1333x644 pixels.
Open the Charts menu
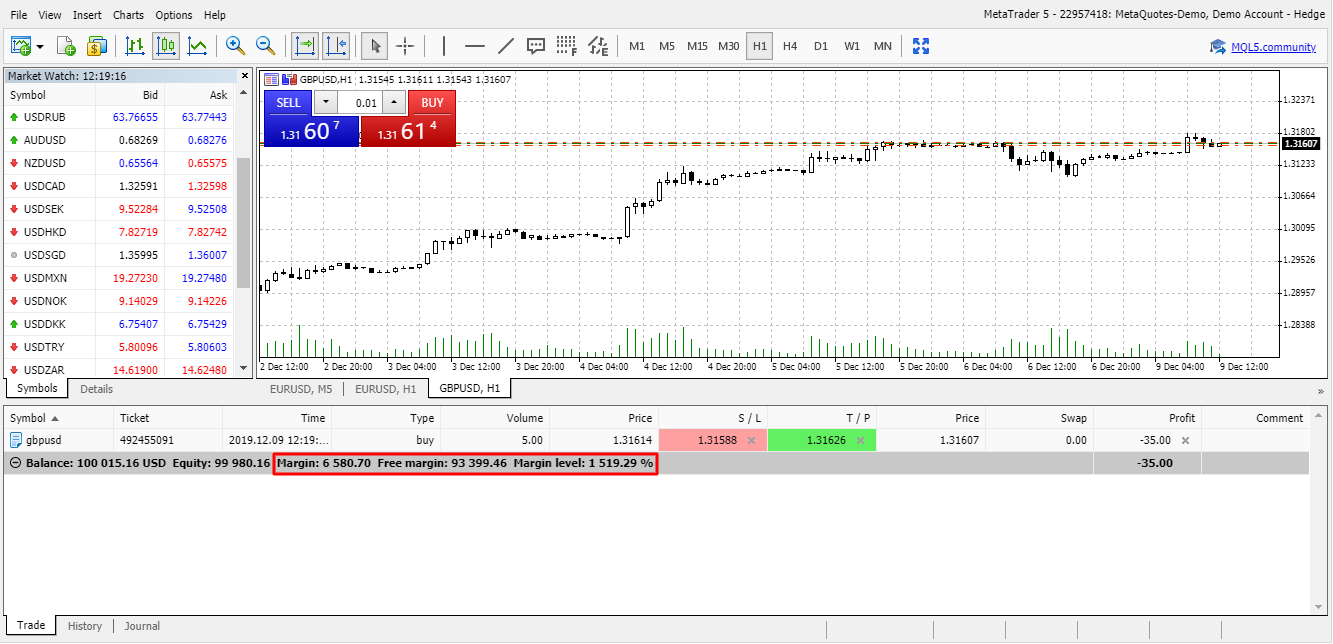pyautogui.click(x=128, y=15)
